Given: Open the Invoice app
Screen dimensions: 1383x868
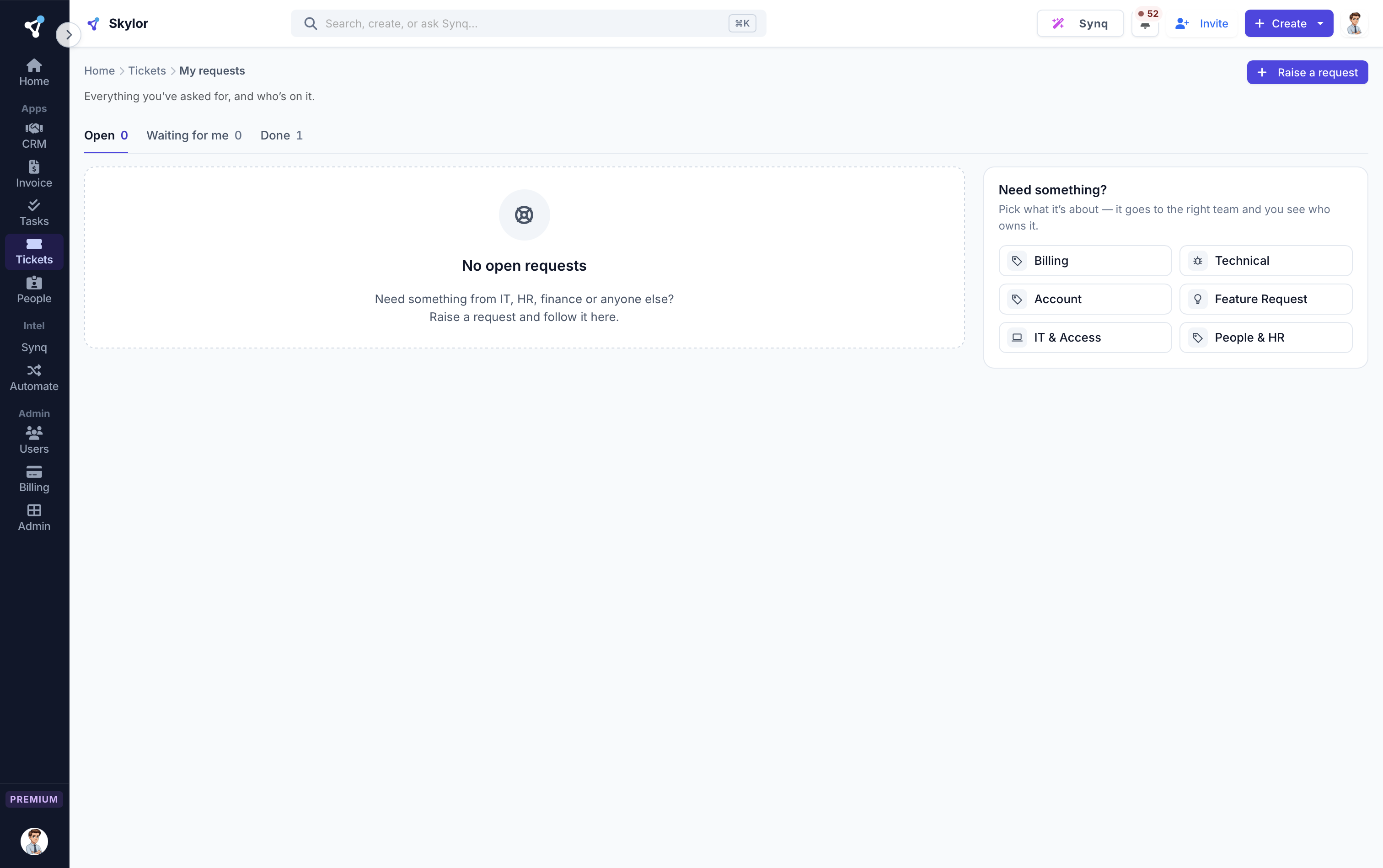Looking at the screenshot, I should (x=34, y=174).
